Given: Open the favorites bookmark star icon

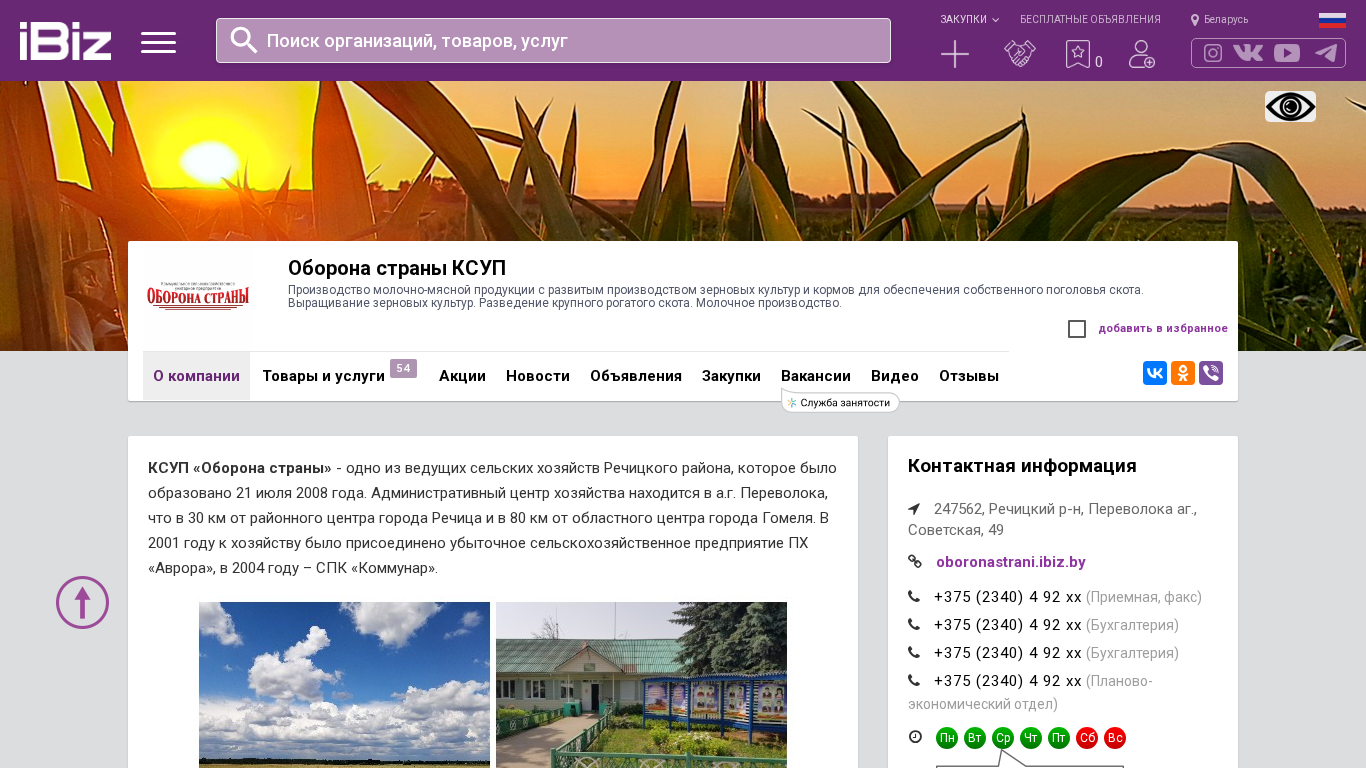Looking at the screenshot, I should click(x=1077, y=54).
